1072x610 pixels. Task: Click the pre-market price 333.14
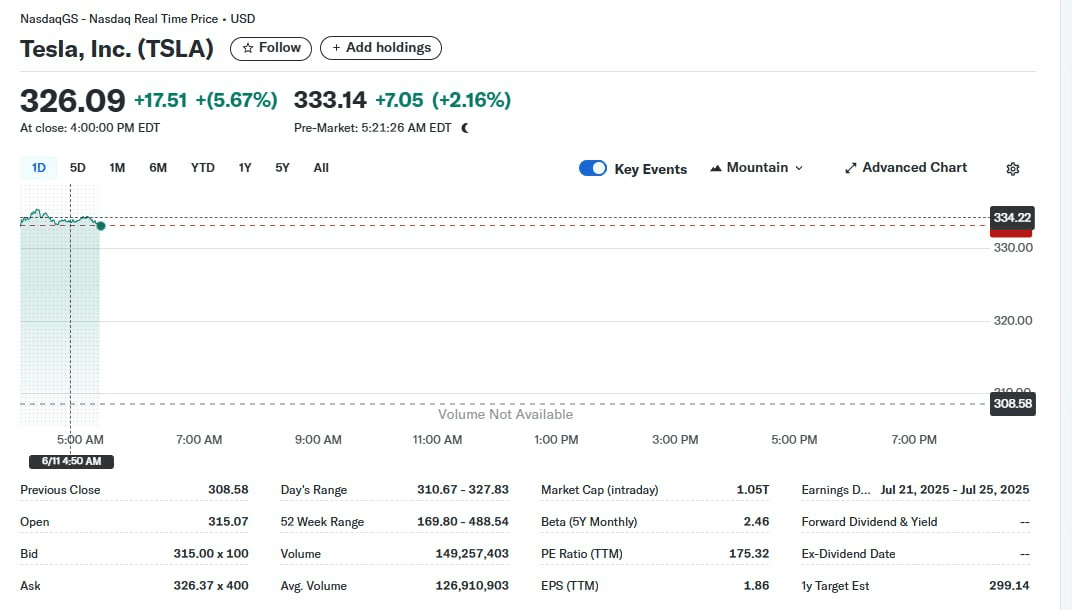coord(330,100)
